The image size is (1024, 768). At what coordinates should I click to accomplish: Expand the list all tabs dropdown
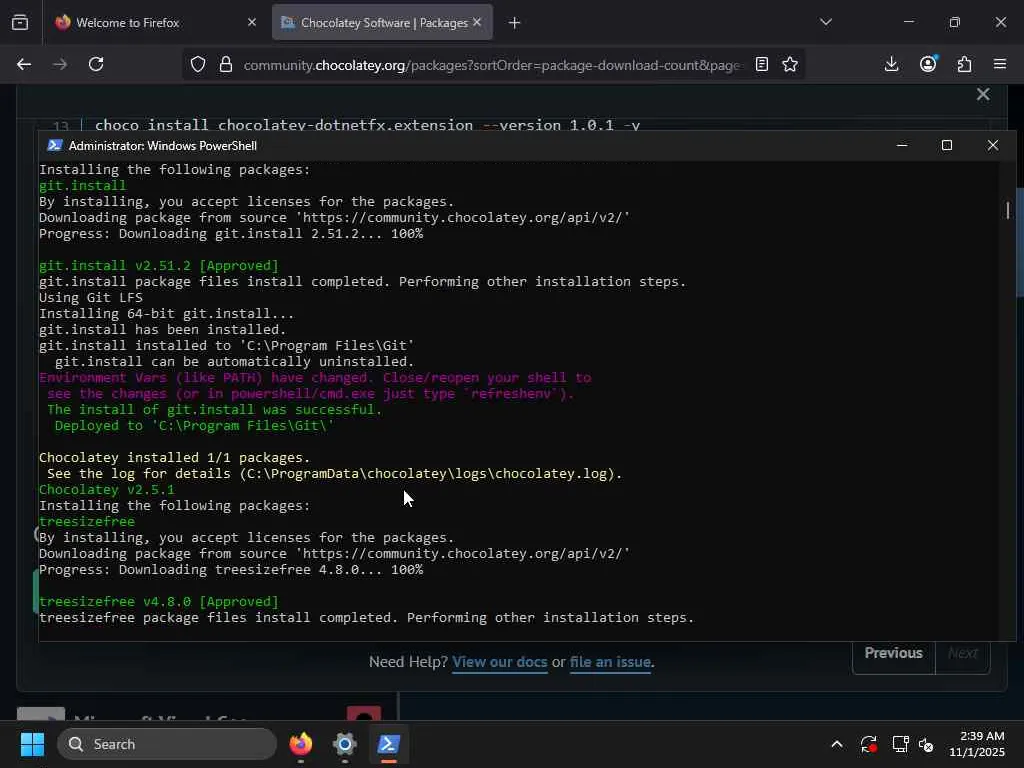coord(826,22)
